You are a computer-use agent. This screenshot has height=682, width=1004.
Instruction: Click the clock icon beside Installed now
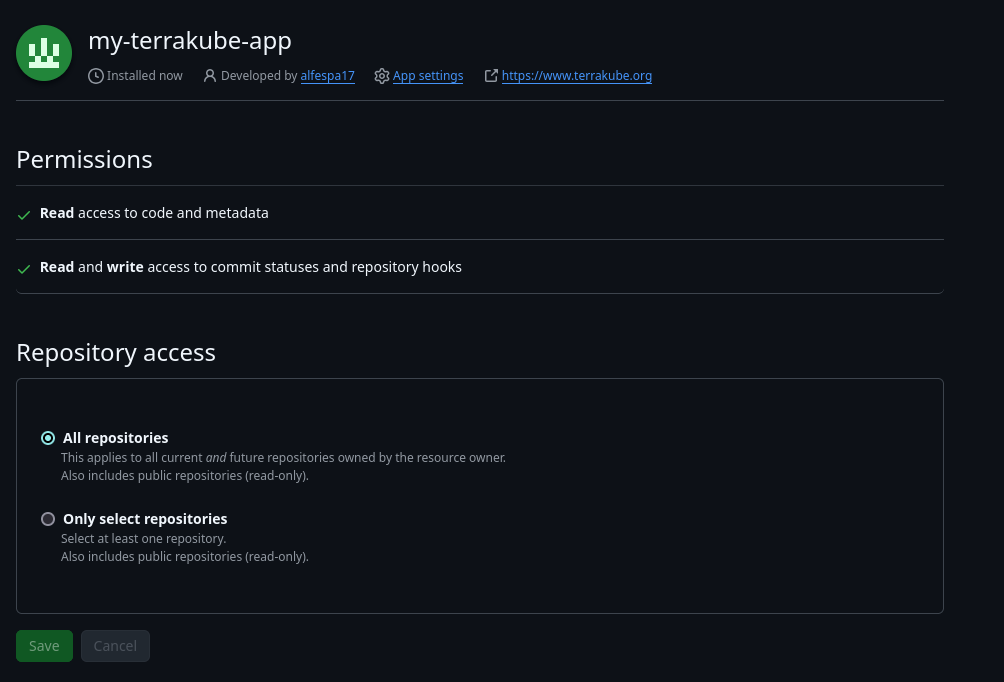(x=96, y=76)
